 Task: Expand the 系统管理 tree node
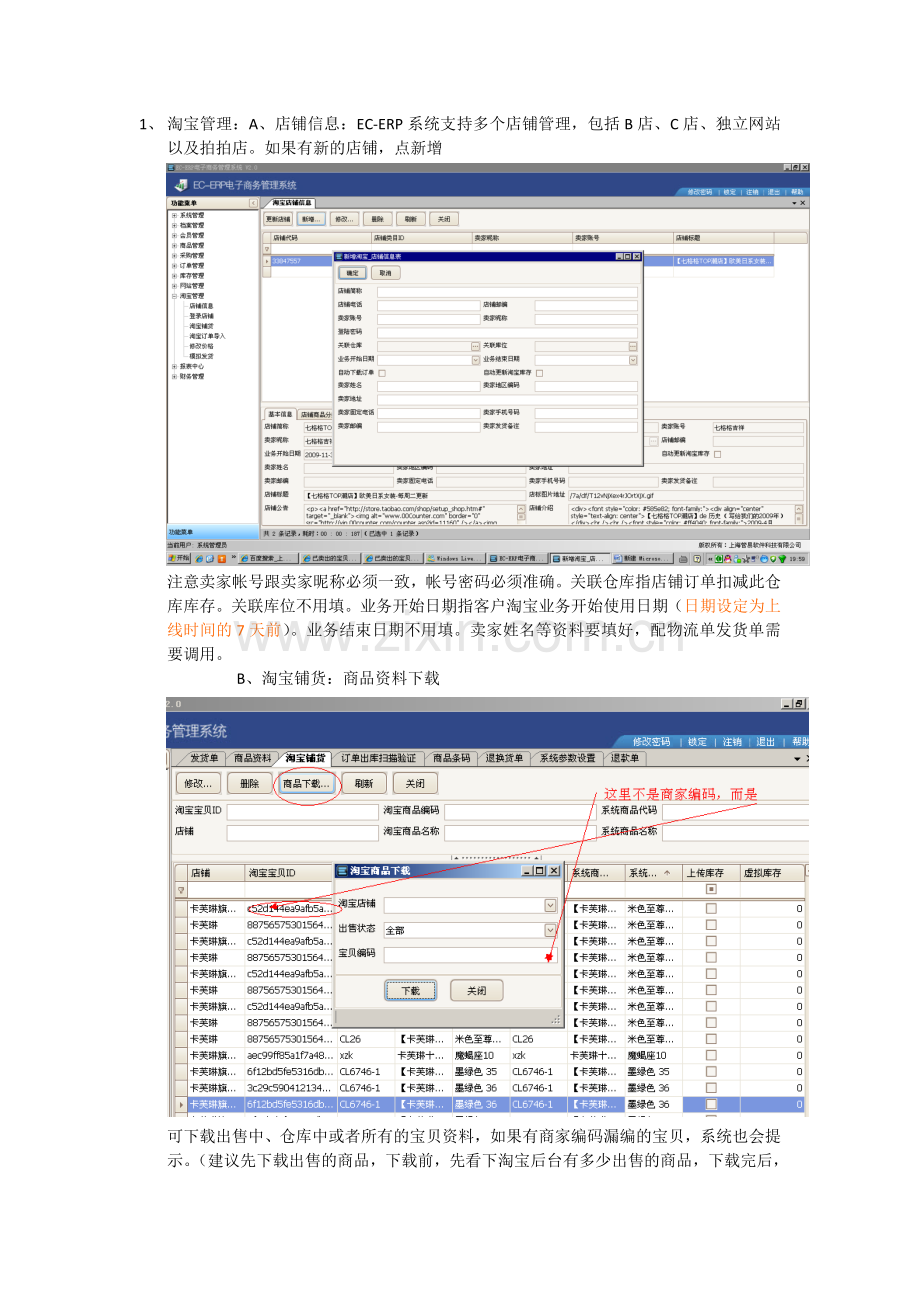pyautogui.click(x=174, y=215)
